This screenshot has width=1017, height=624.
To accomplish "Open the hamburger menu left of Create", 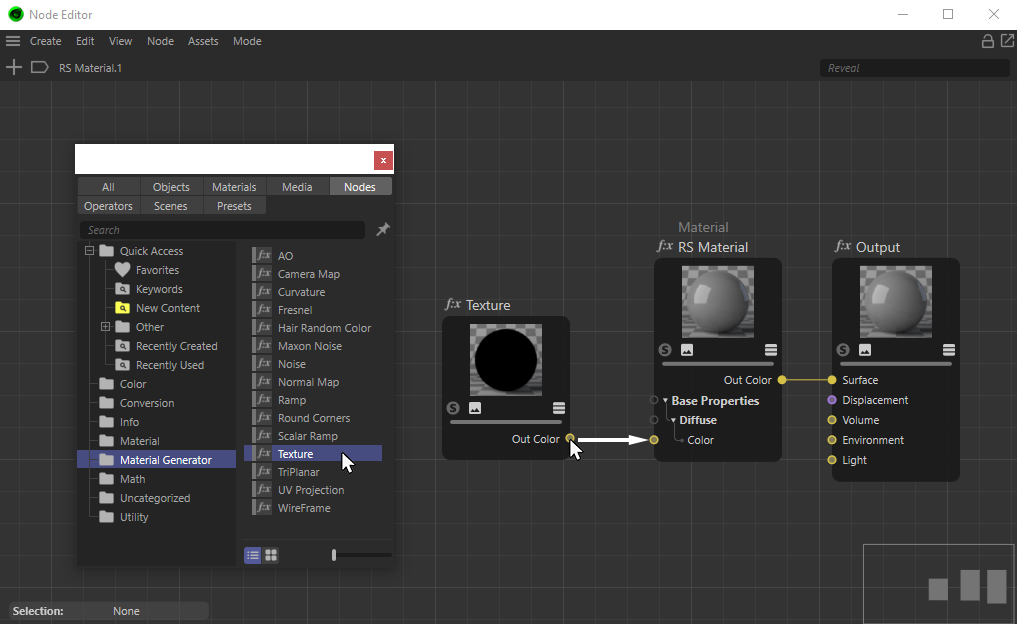I will (x=13, y=41).
